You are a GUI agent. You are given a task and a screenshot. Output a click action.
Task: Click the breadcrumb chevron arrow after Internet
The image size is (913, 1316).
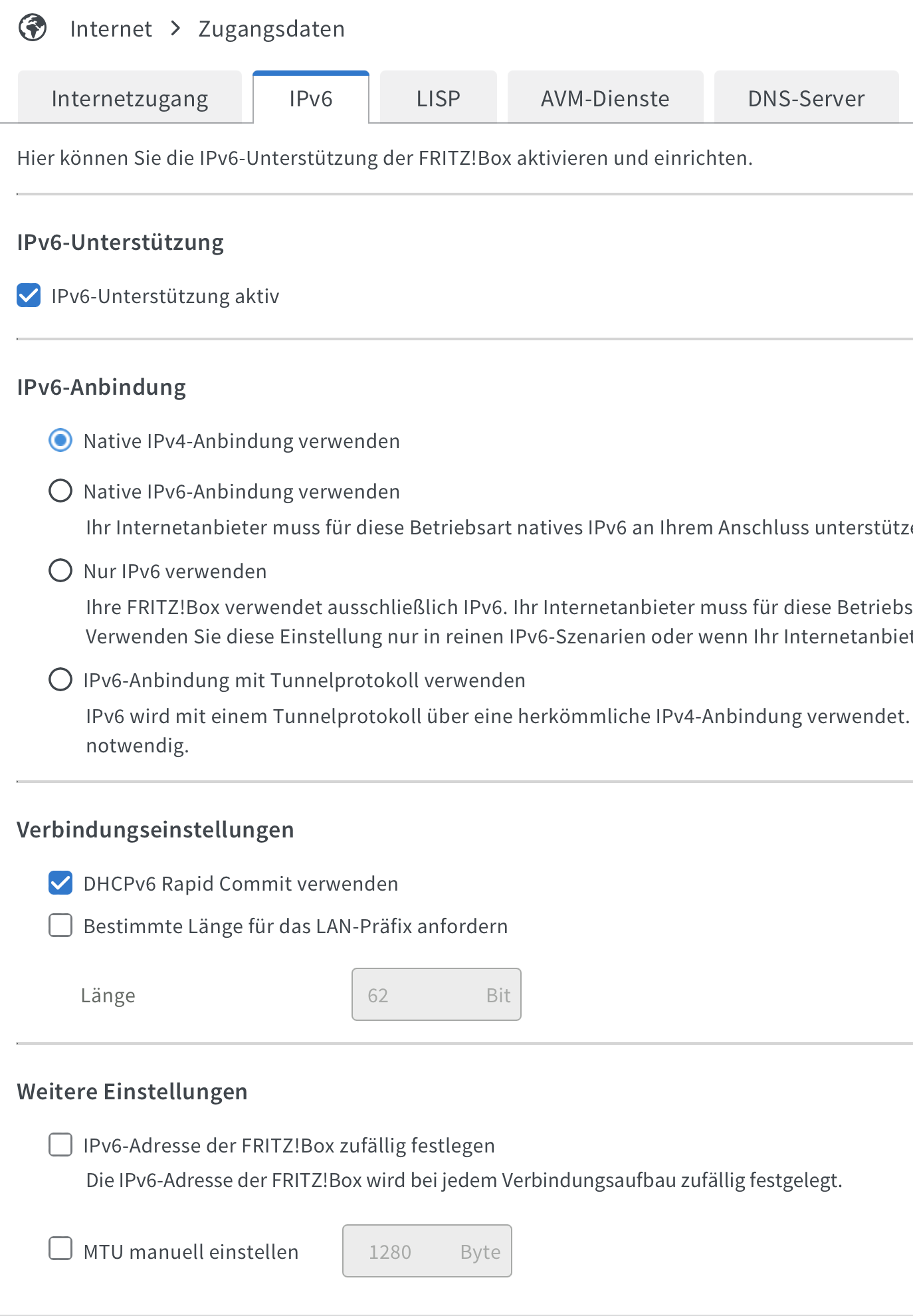pyautogui.click(x=175, y=29)
